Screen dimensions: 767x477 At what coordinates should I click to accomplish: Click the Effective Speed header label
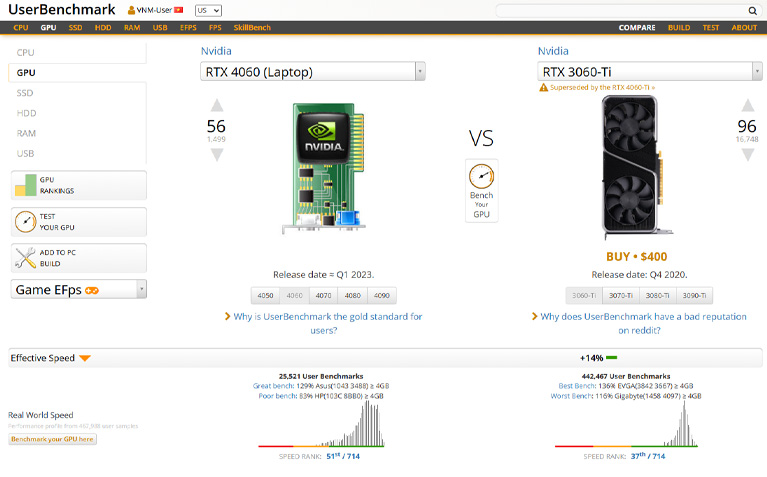point(43,358)
